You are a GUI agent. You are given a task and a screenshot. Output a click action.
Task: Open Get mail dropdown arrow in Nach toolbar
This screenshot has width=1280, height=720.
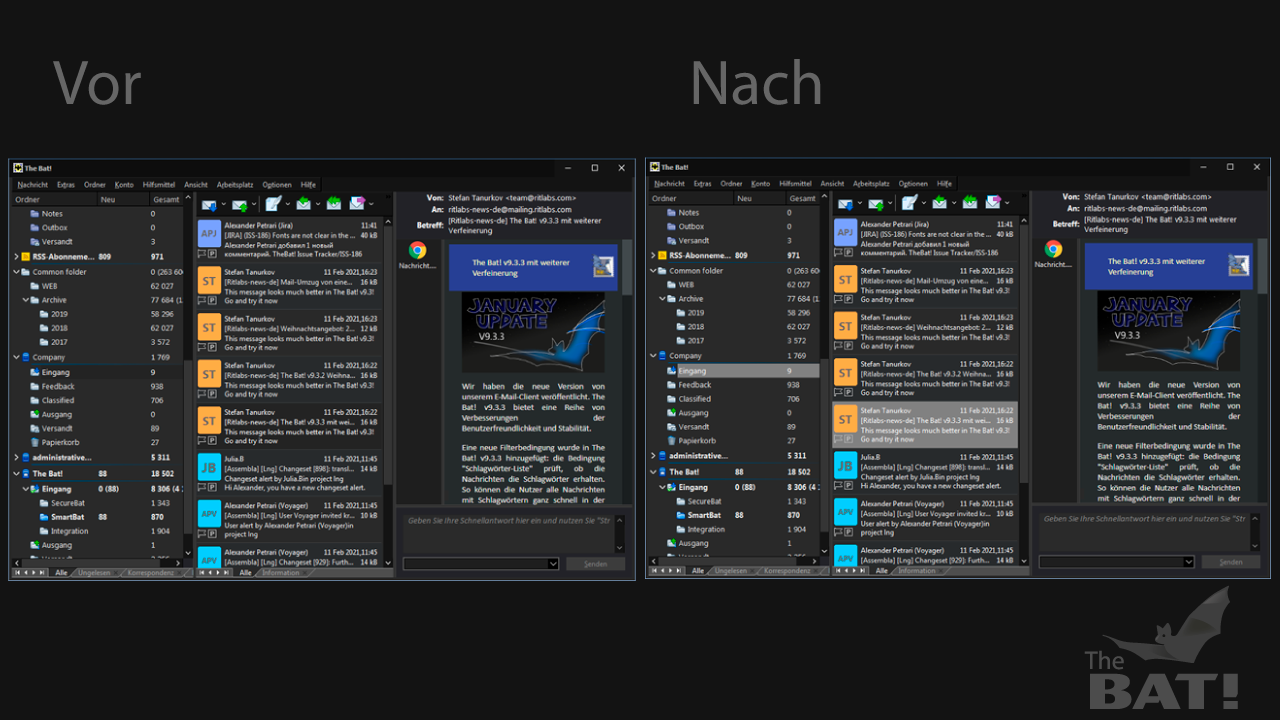coord(859,203)
